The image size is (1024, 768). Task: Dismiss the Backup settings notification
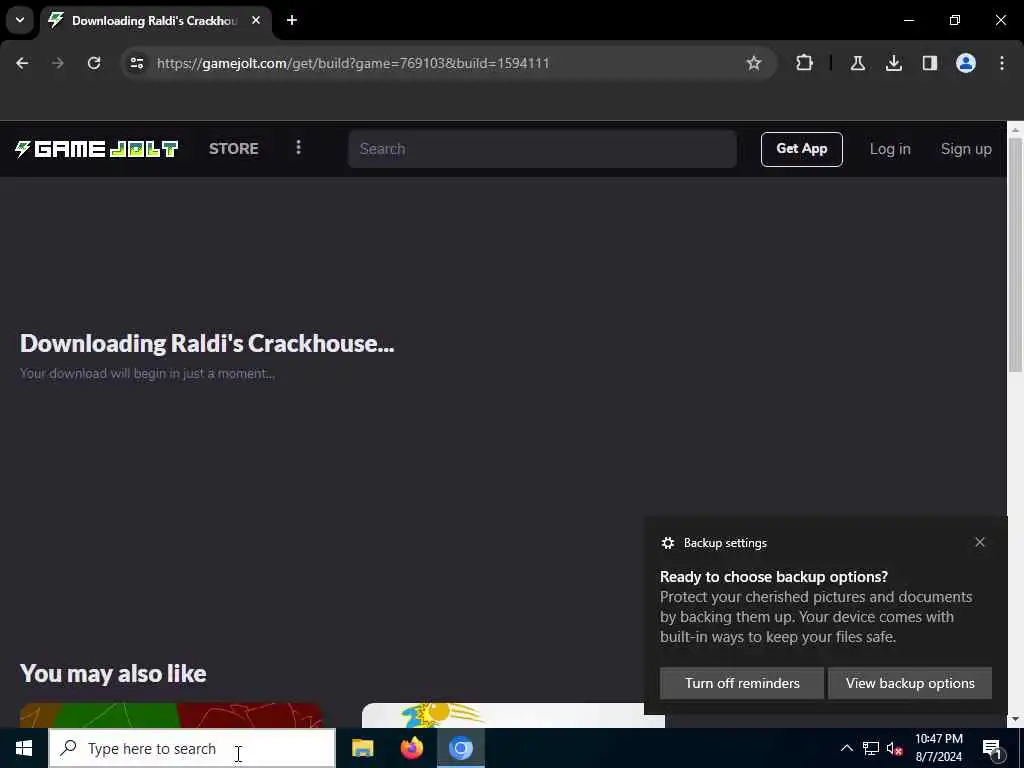pyautogui.click(x=980, y=542)
